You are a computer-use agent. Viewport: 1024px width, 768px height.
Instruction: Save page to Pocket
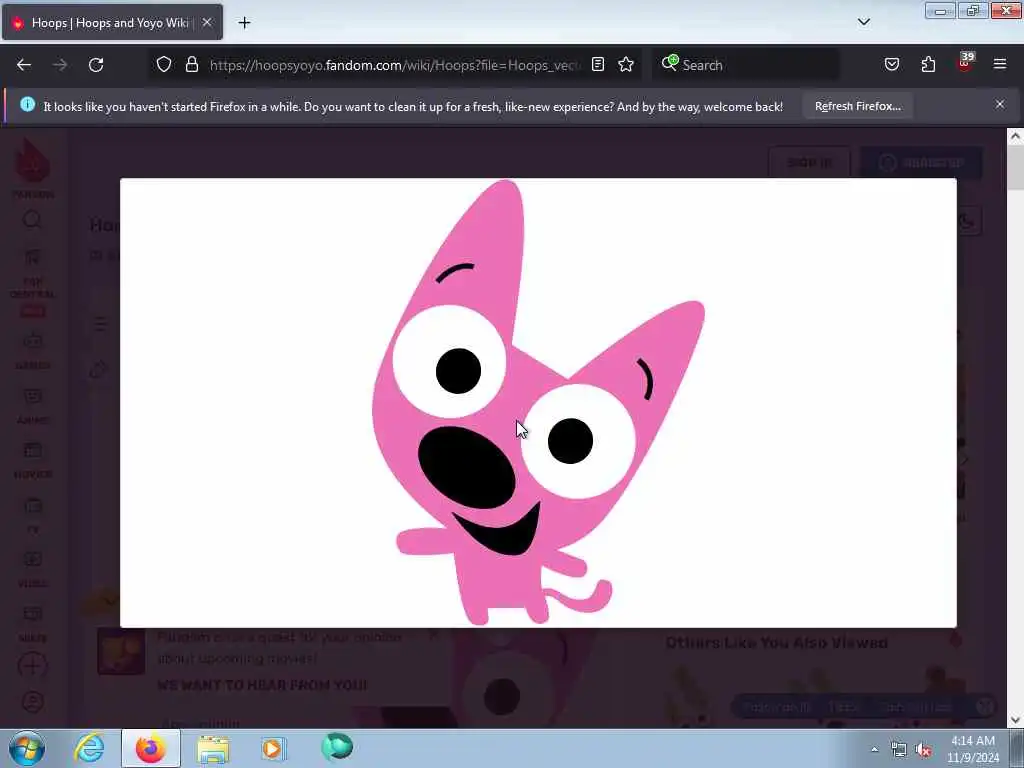point(892,64)
